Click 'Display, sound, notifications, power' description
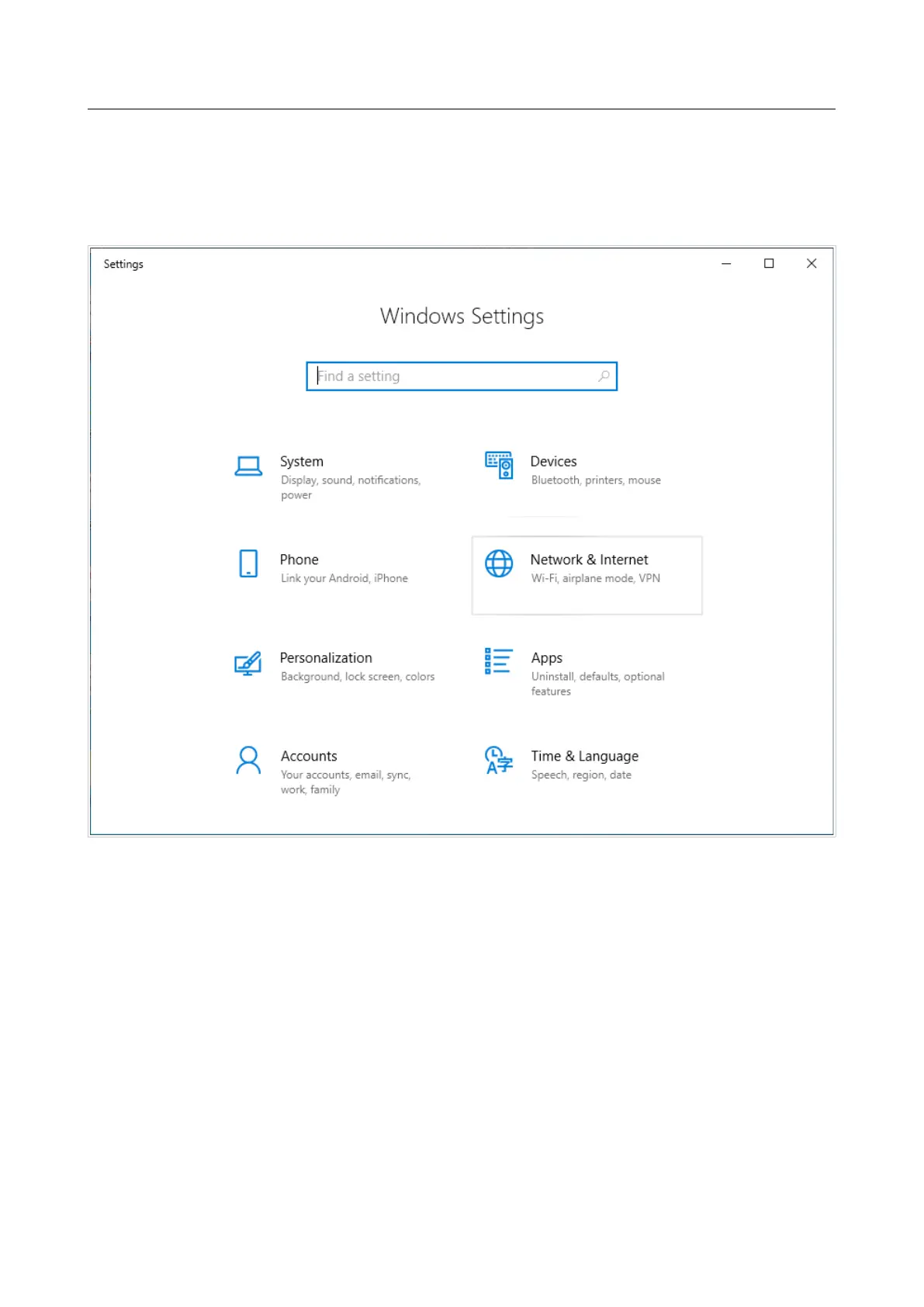Image resolution: width=924 pixels, height=1307 pixels. tap(351, 487)
